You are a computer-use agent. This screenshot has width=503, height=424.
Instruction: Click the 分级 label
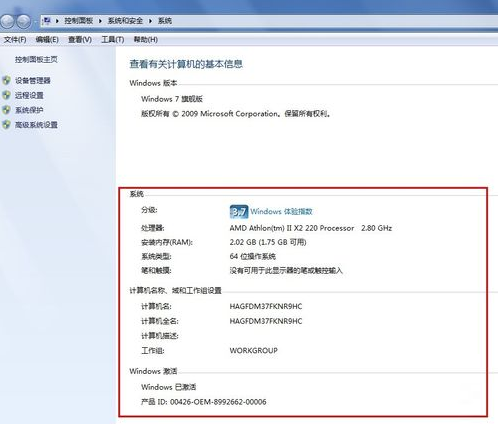(x=149, y=210)
